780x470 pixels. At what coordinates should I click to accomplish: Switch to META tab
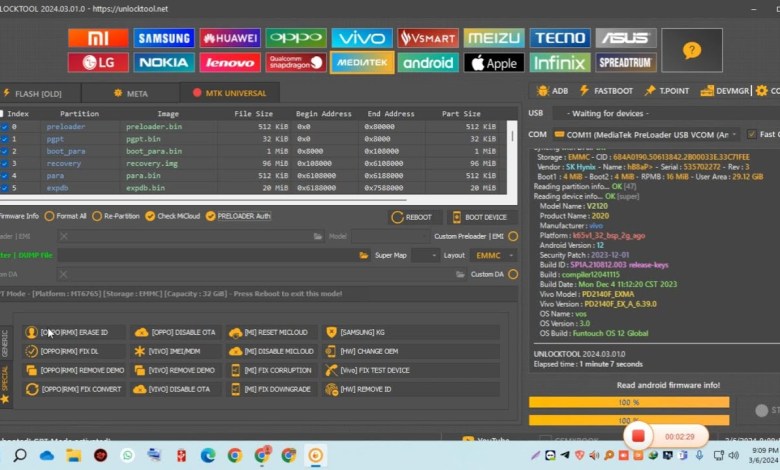131,94
